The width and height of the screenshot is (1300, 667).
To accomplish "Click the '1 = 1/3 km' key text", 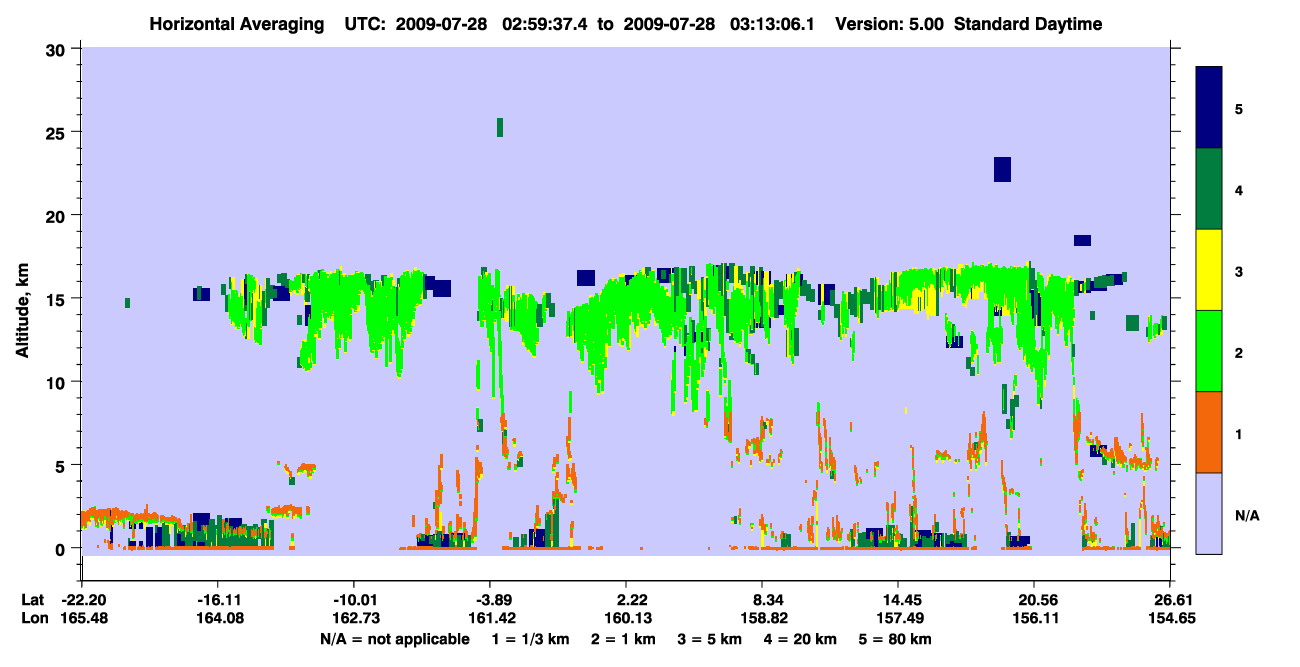I will 529,639.
